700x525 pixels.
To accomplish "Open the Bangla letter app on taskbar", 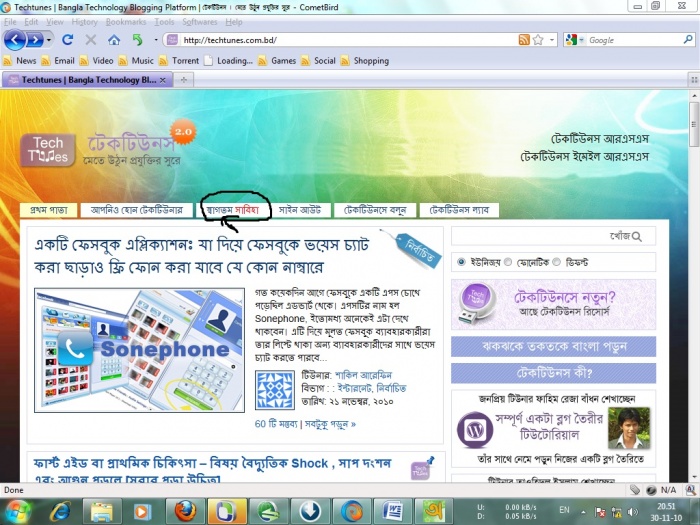I will pos(434,512).
